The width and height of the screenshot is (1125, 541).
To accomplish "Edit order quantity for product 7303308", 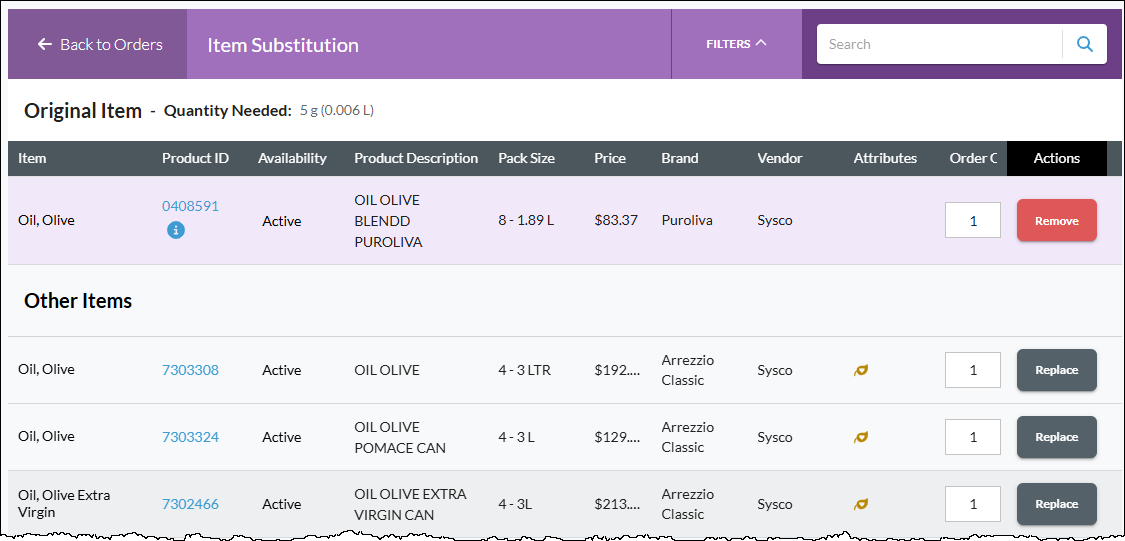I will (x=973, y=370).
